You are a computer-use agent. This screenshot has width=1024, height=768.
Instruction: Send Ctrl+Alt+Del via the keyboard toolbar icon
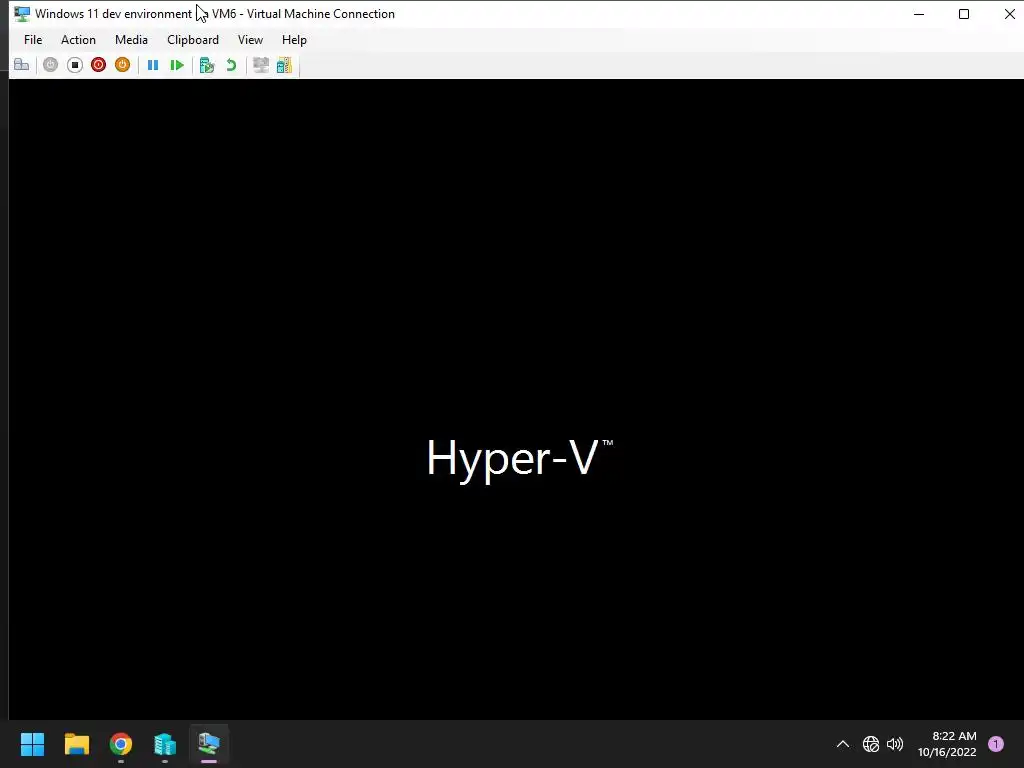pos(22,65)
